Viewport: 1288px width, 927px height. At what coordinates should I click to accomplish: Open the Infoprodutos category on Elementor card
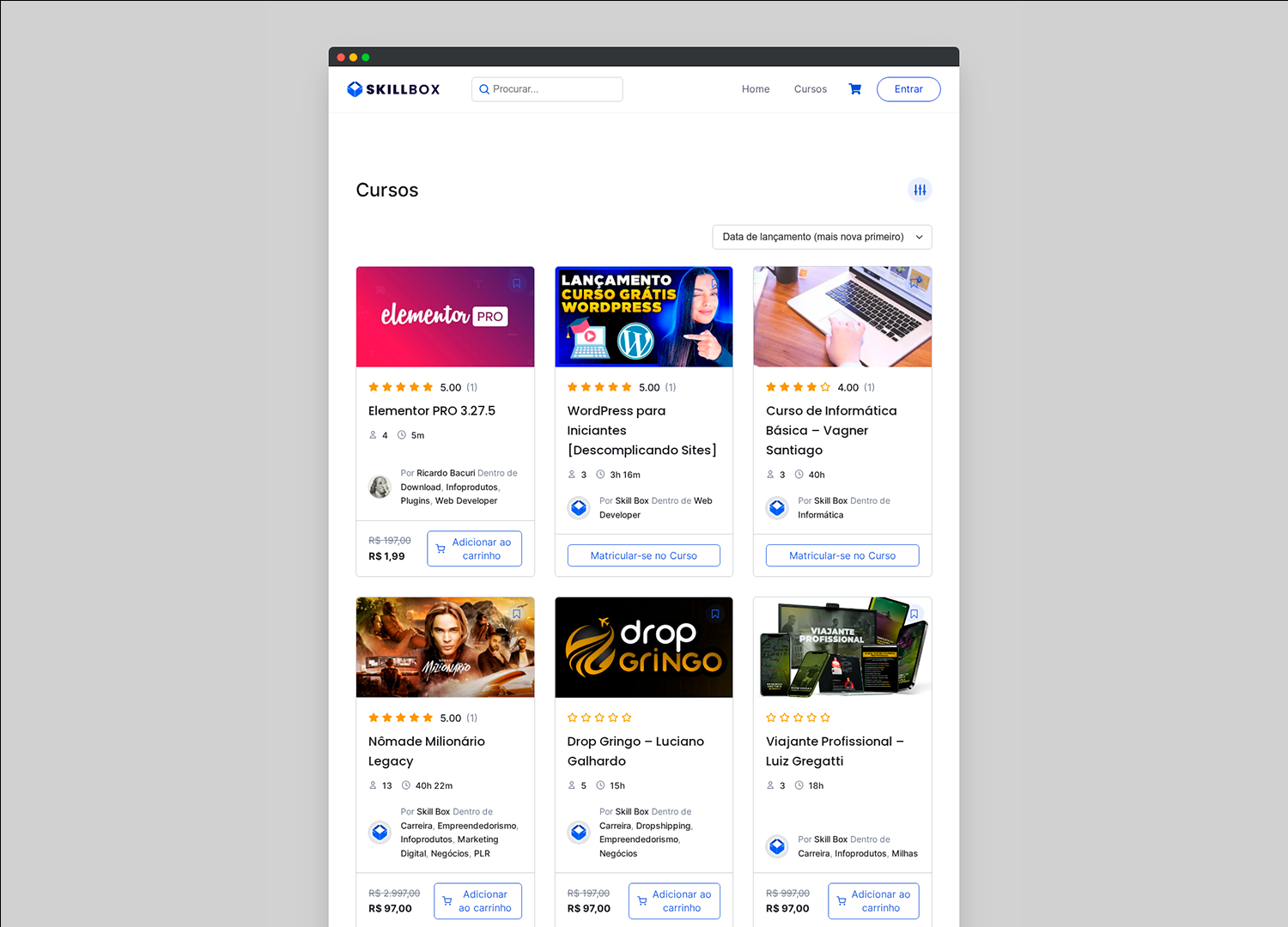(x=471, y=488)
